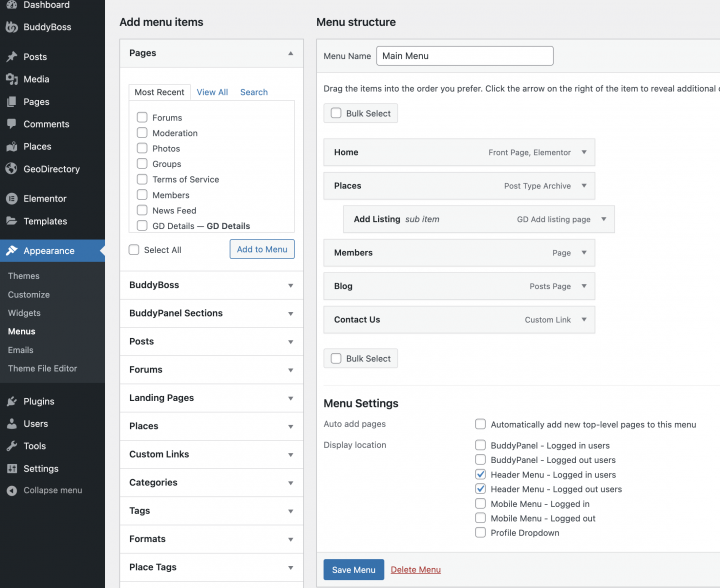Screen dimensions: 720x588
Task: Check the Forums page checkbox
Action: click(142, 117)
